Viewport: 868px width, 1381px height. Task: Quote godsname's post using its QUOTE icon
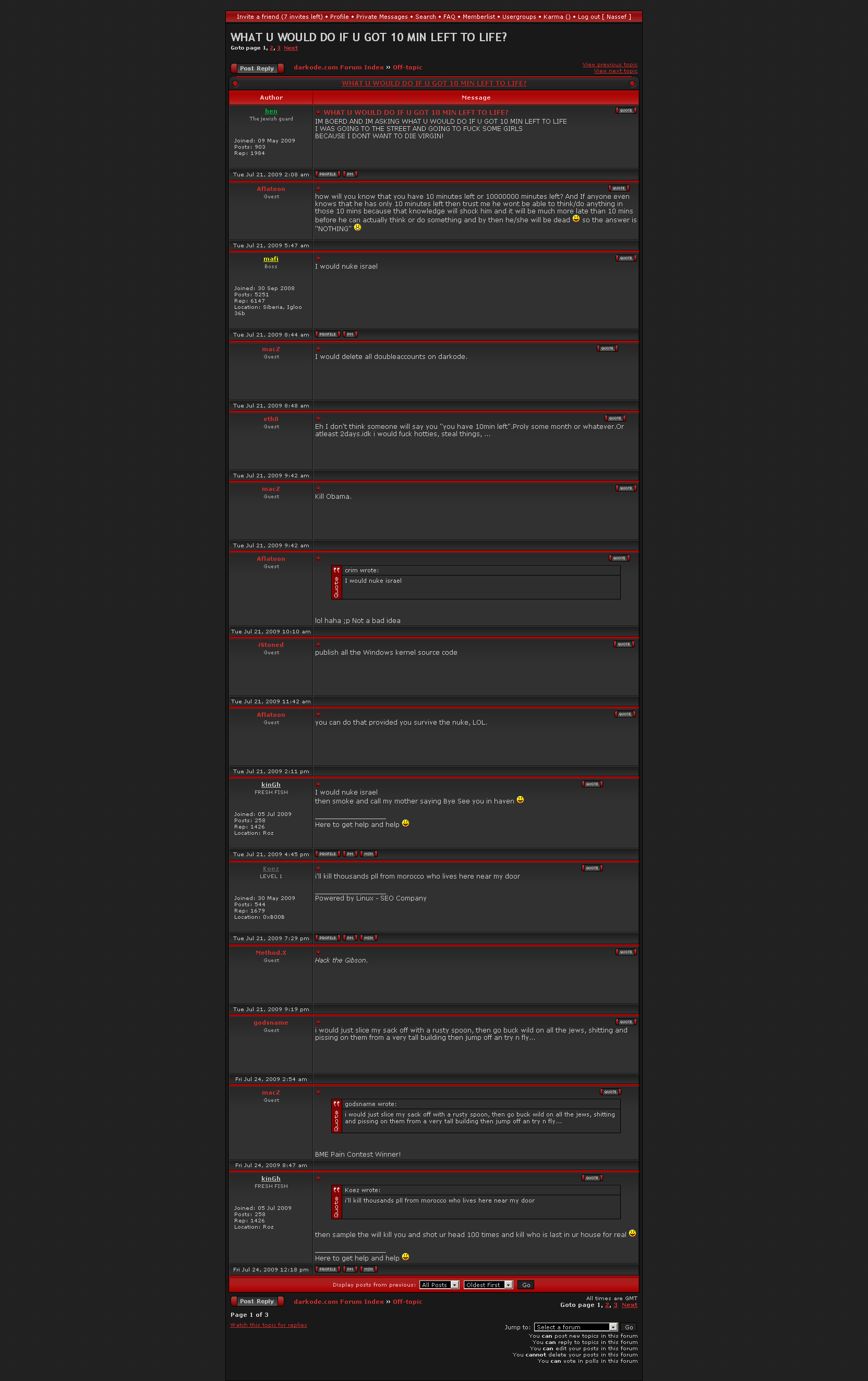(x=625, y=1022)
